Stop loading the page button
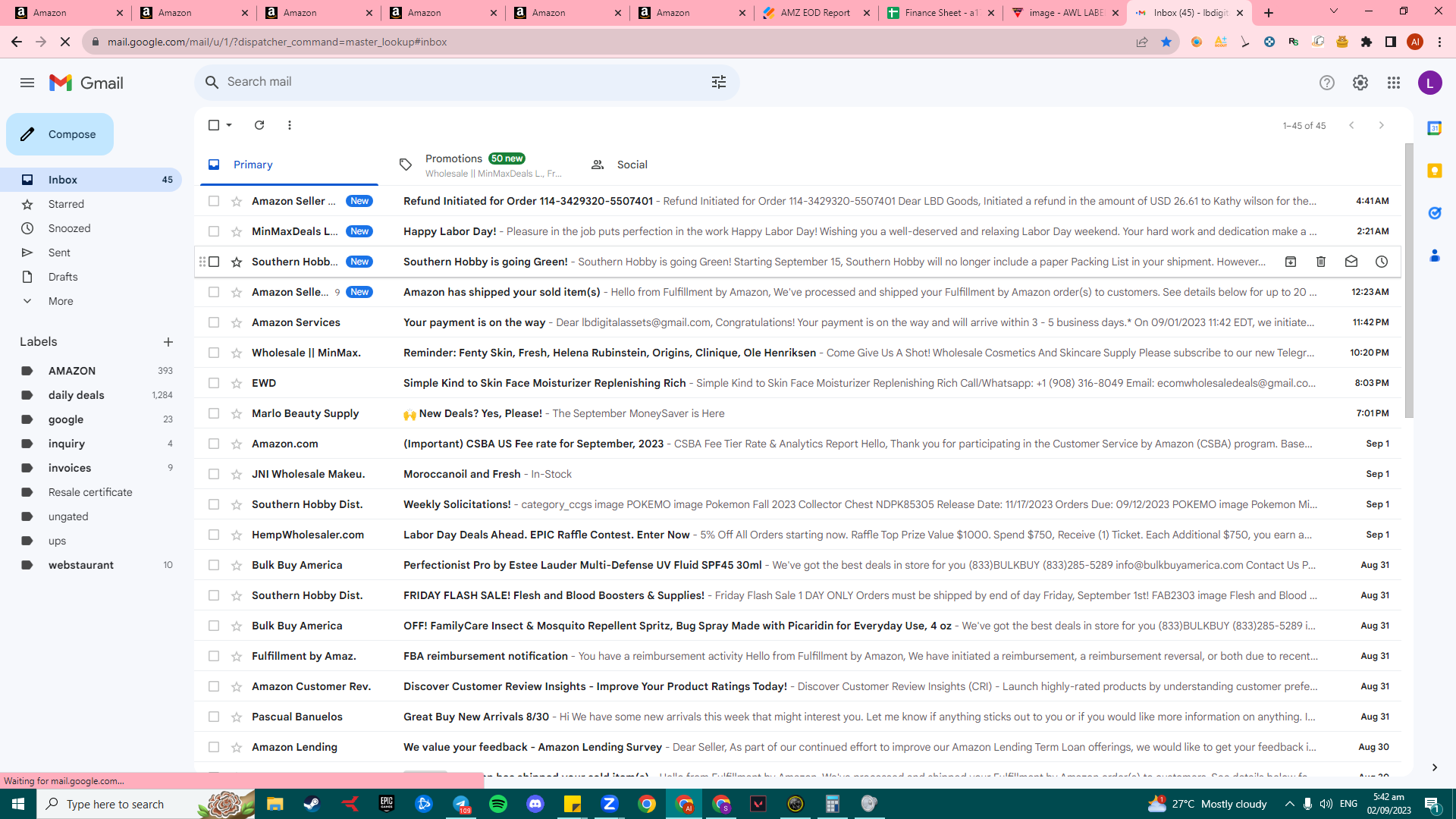1456x819 pixels. coord(65,42)
